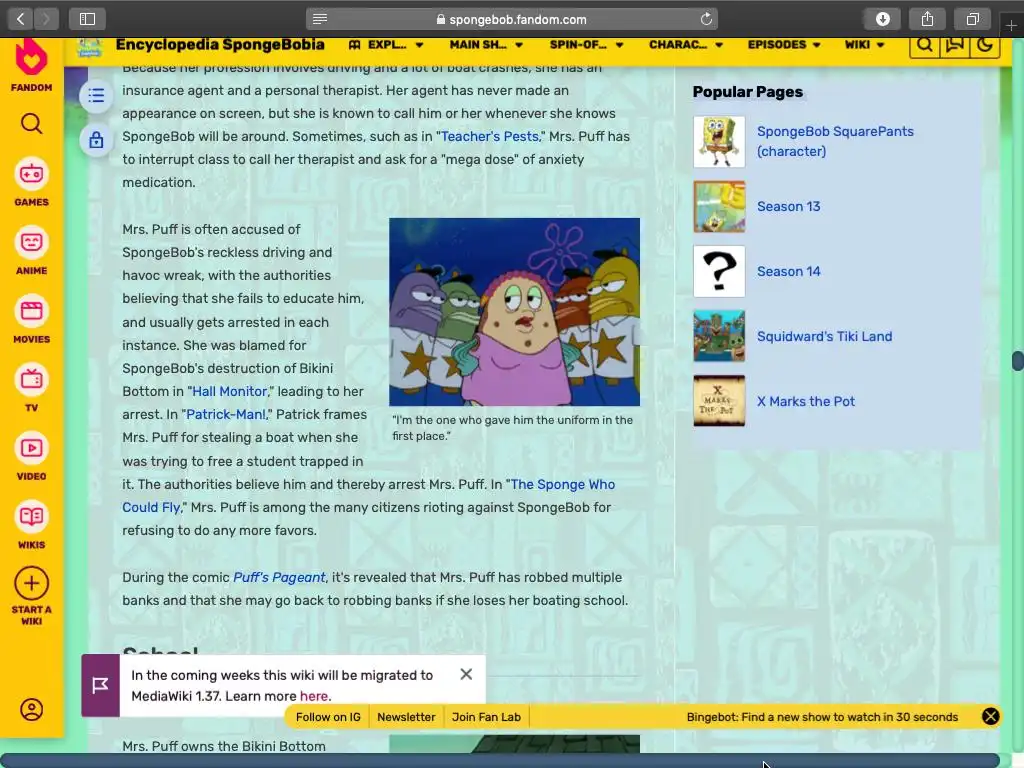Click the Encyclopedia SpongeBobia title
The width and height of the screenshot is (1024, 768).
pyautogui.click(x=220, y=44)
